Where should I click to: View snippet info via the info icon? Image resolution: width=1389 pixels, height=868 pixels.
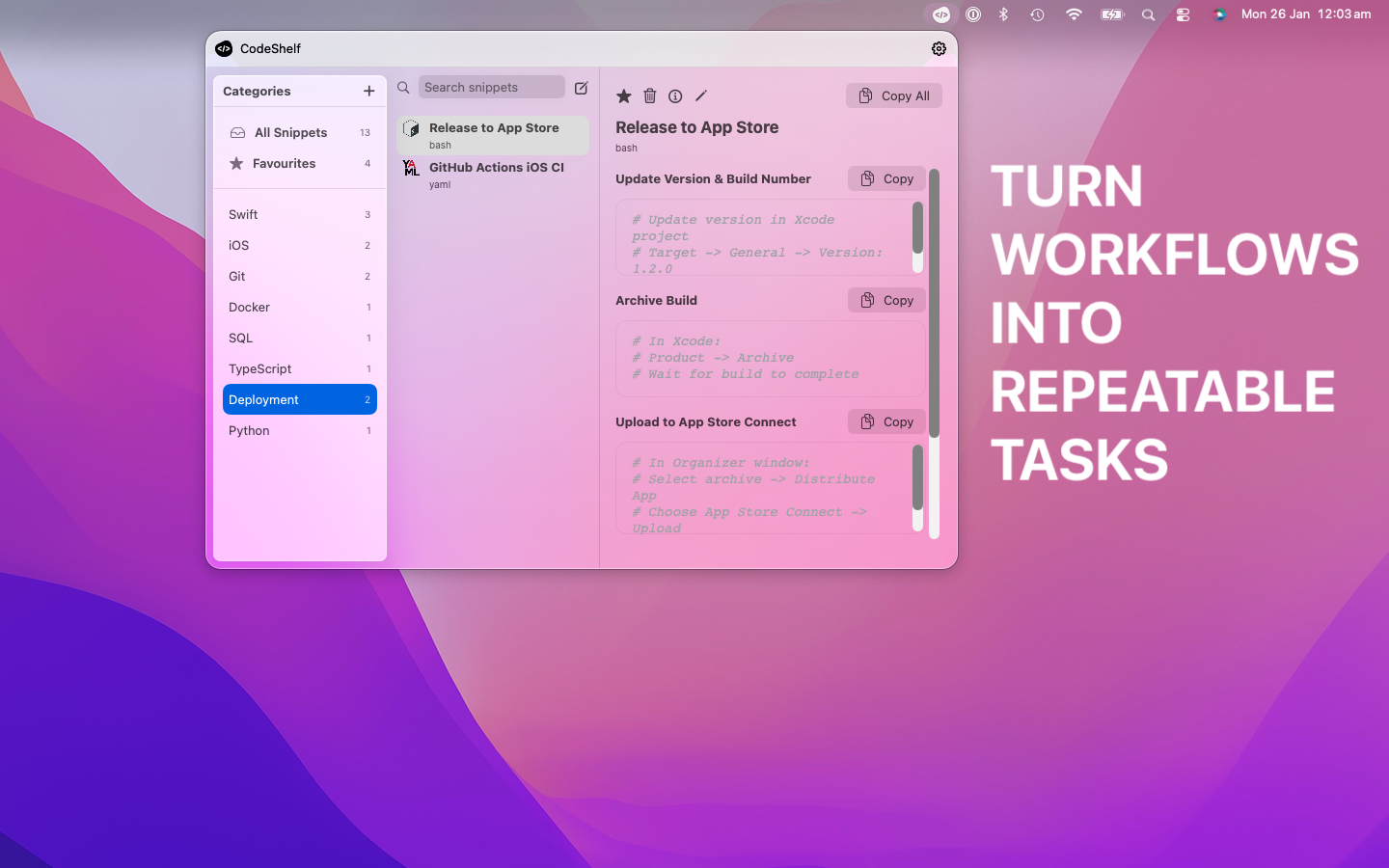(x=674, y=95)
